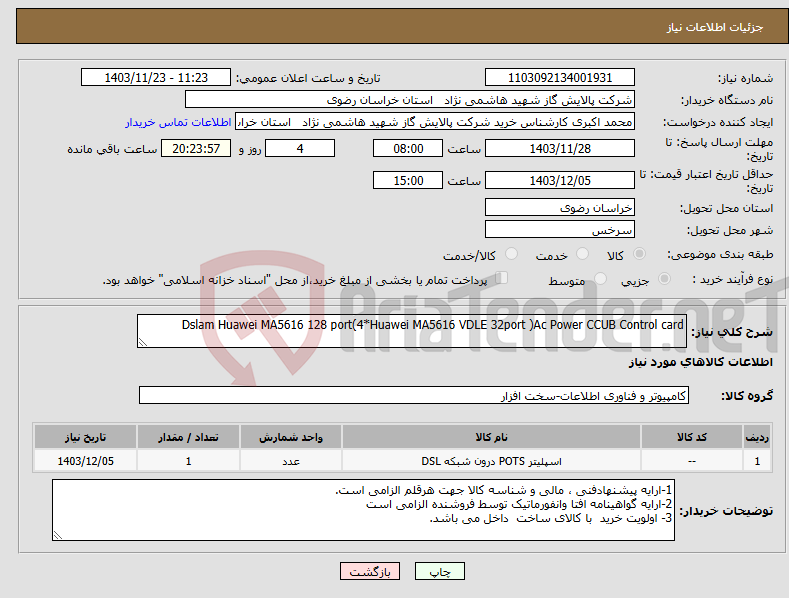The image size is (789, 598).
Task: Click the کد کالا column header
Action: (692, 437)
